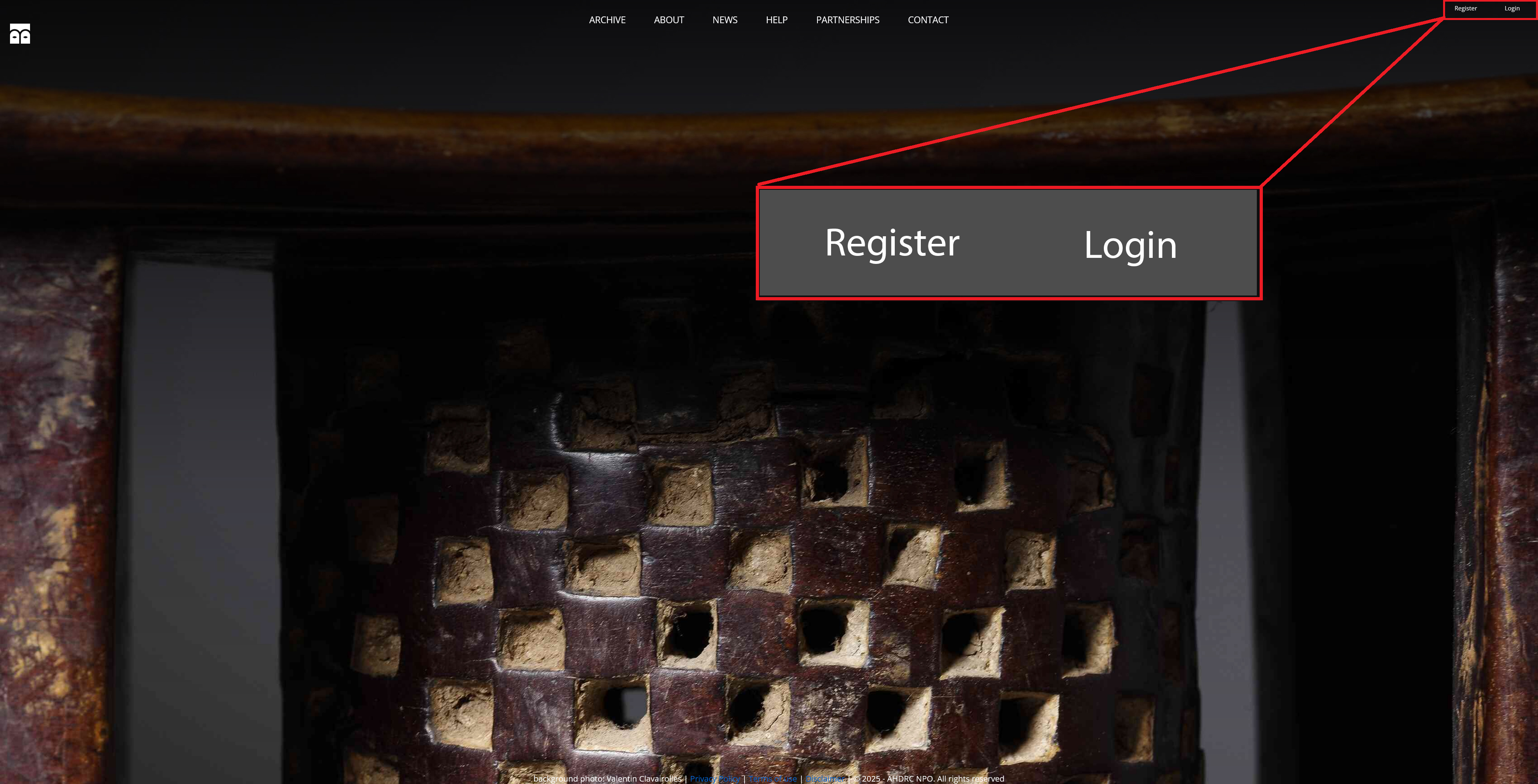
Task: Open the Disclaimer footer link
Action: (x=825, y=779)
